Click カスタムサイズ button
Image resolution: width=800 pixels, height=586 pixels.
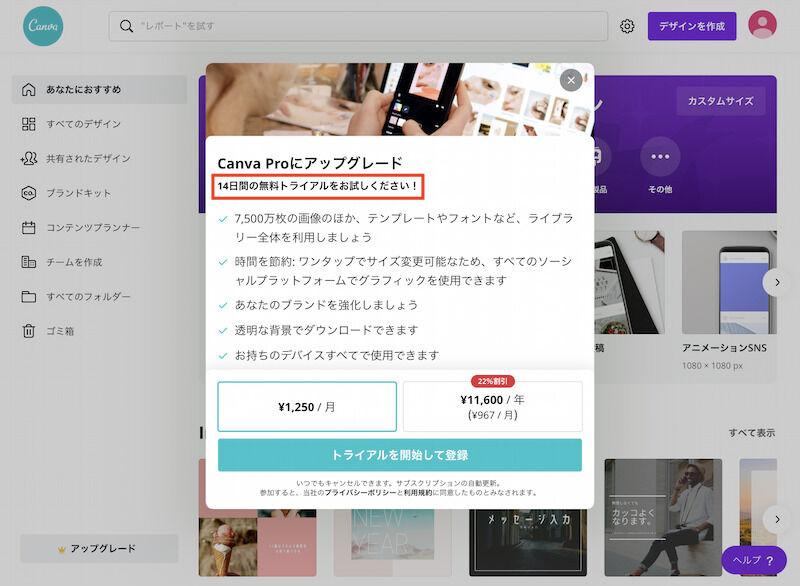coord(720,101)
